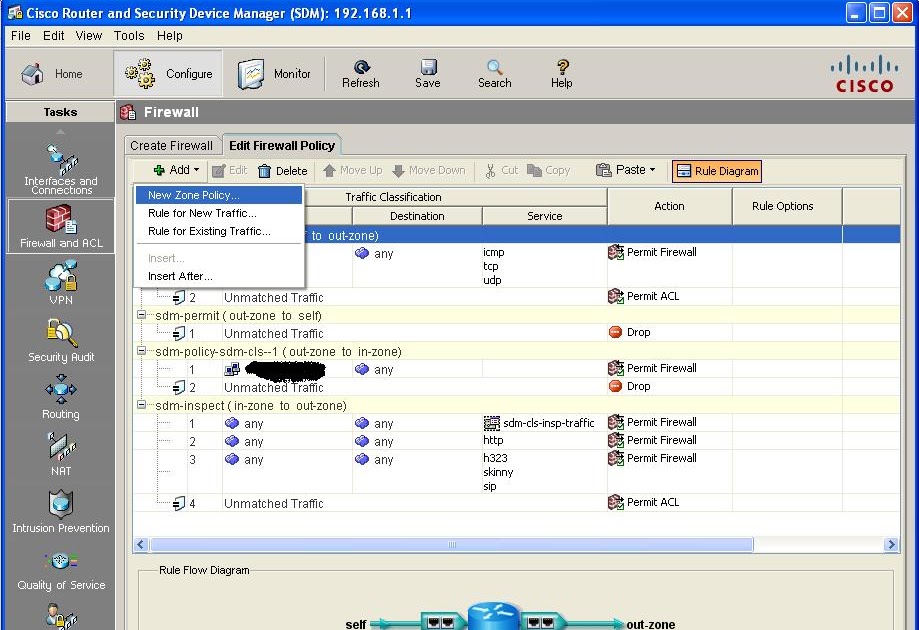Screen dimensions: 919x630
Task: Open the Search tool
Action: (495, 74)
